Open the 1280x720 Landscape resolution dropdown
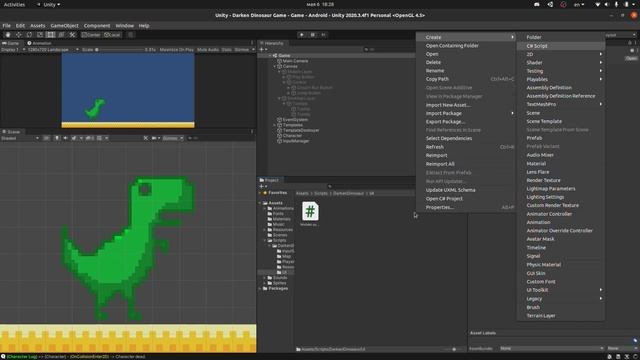The height and width of the screenshot is (360, 640). [x=53, y=49]
